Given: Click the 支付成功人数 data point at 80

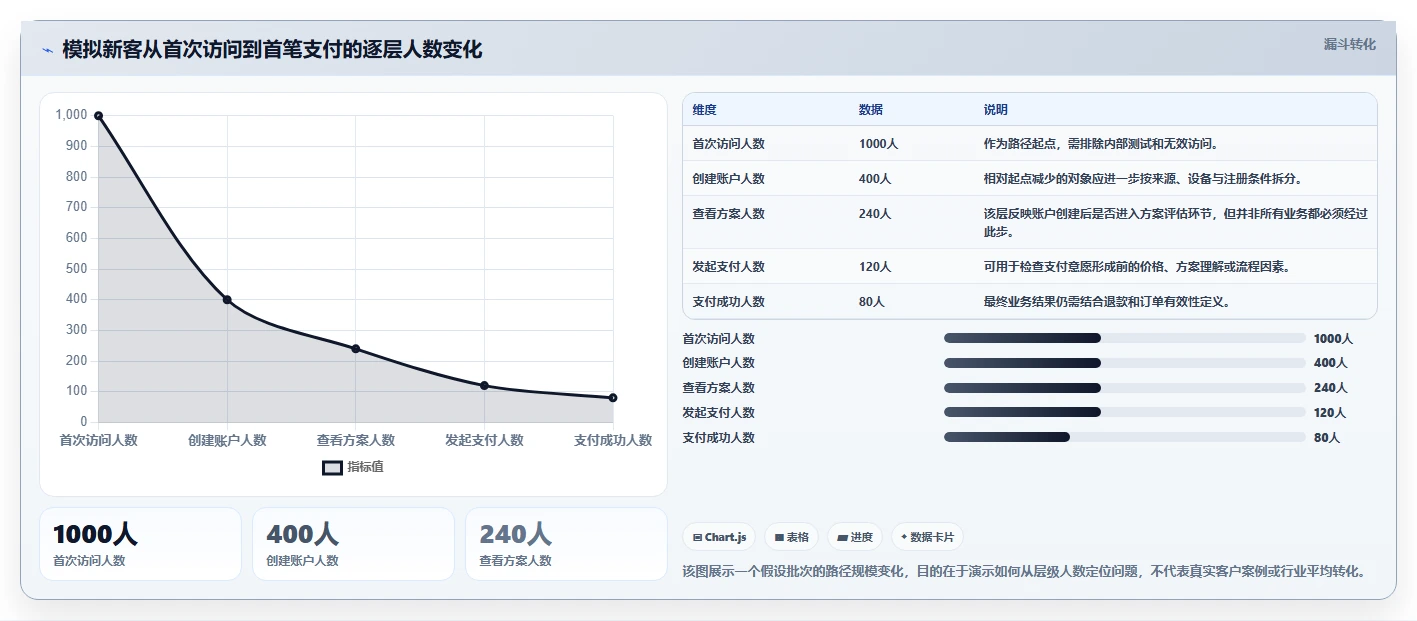Looking at the screenshot, I should pyautogui.click(x=613, y=398).
